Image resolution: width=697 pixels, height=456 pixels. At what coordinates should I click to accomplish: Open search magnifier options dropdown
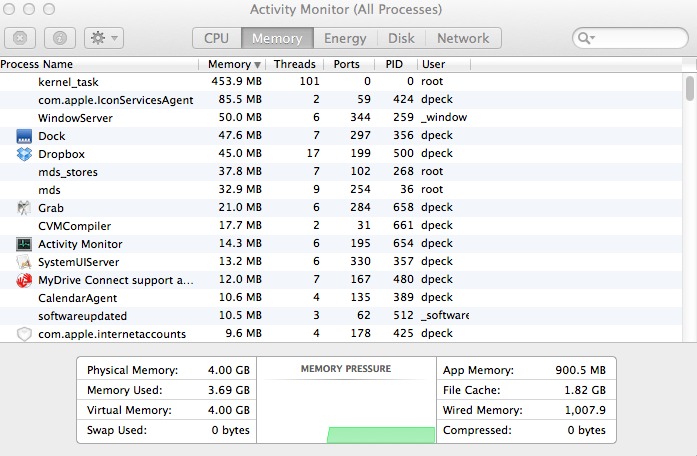point(586,38)
